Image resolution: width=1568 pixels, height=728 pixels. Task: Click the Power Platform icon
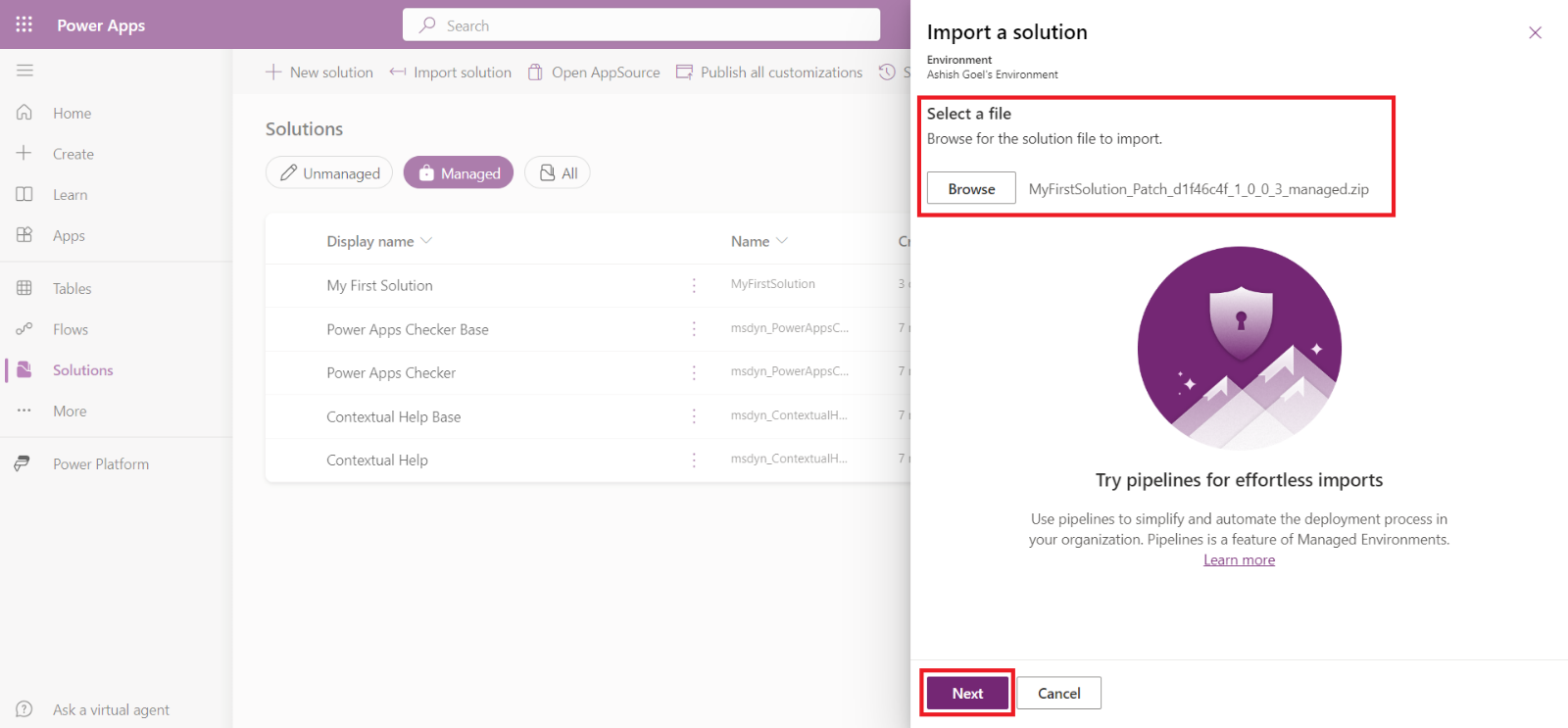(23, 463)
